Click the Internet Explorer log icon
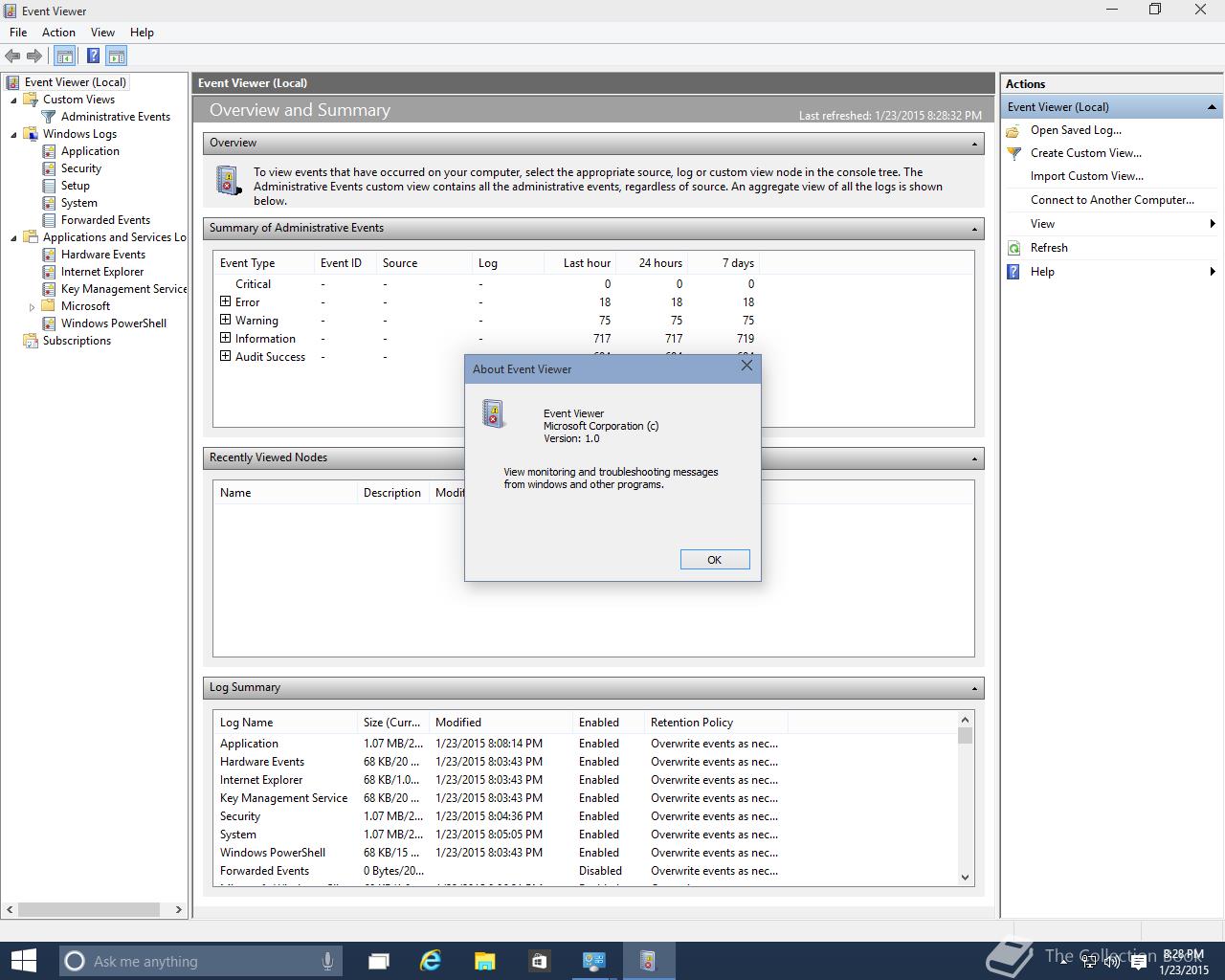 pos(49,272)
